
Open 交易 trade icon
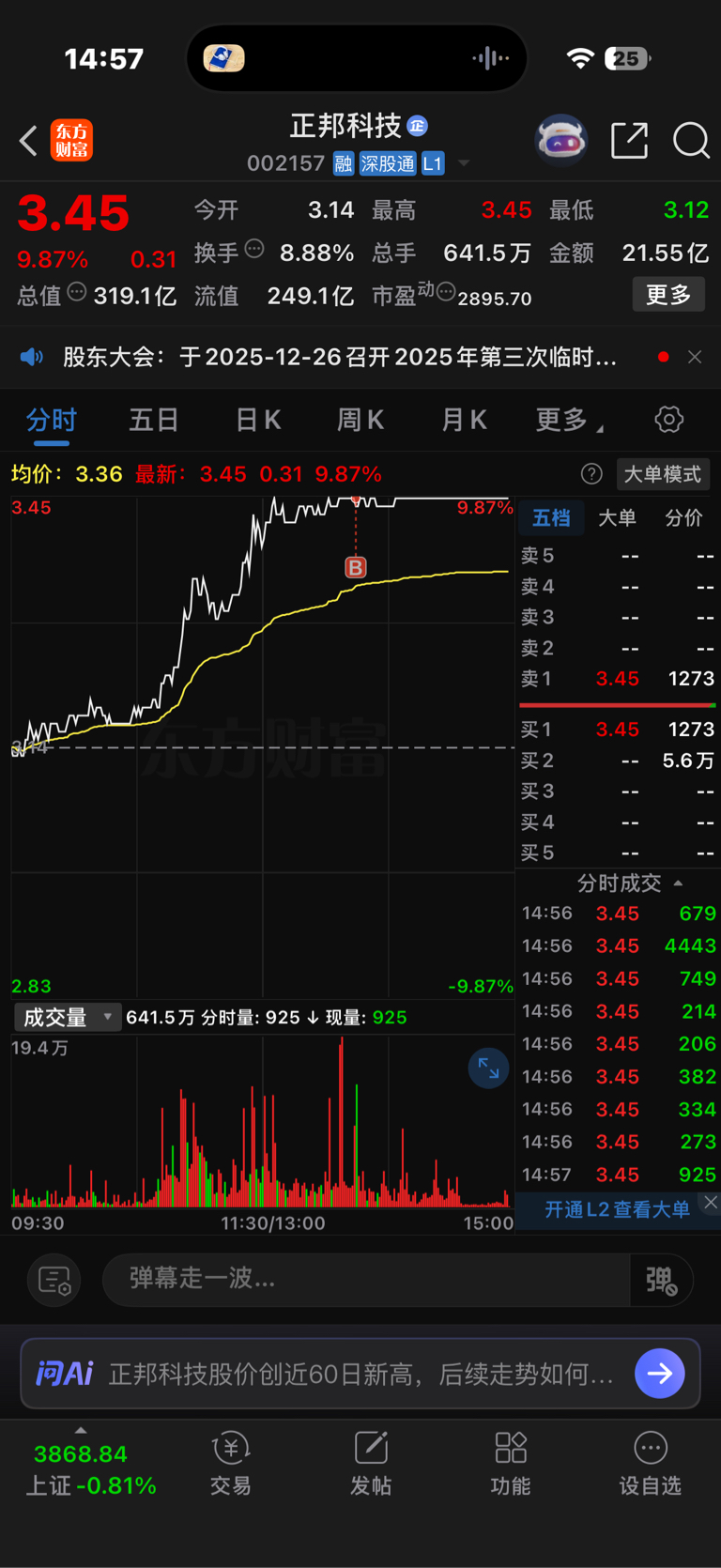230,1463
